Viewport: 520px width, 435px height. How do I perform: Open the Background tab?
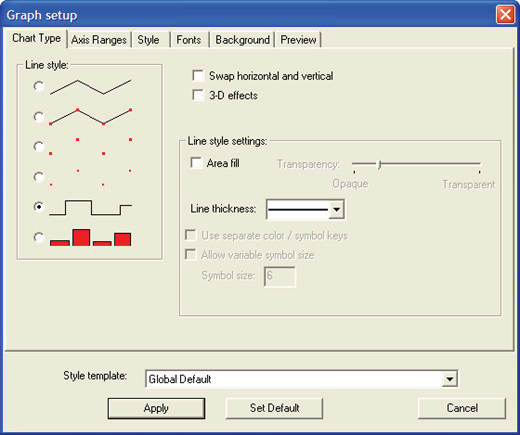(x=242, y=40)
